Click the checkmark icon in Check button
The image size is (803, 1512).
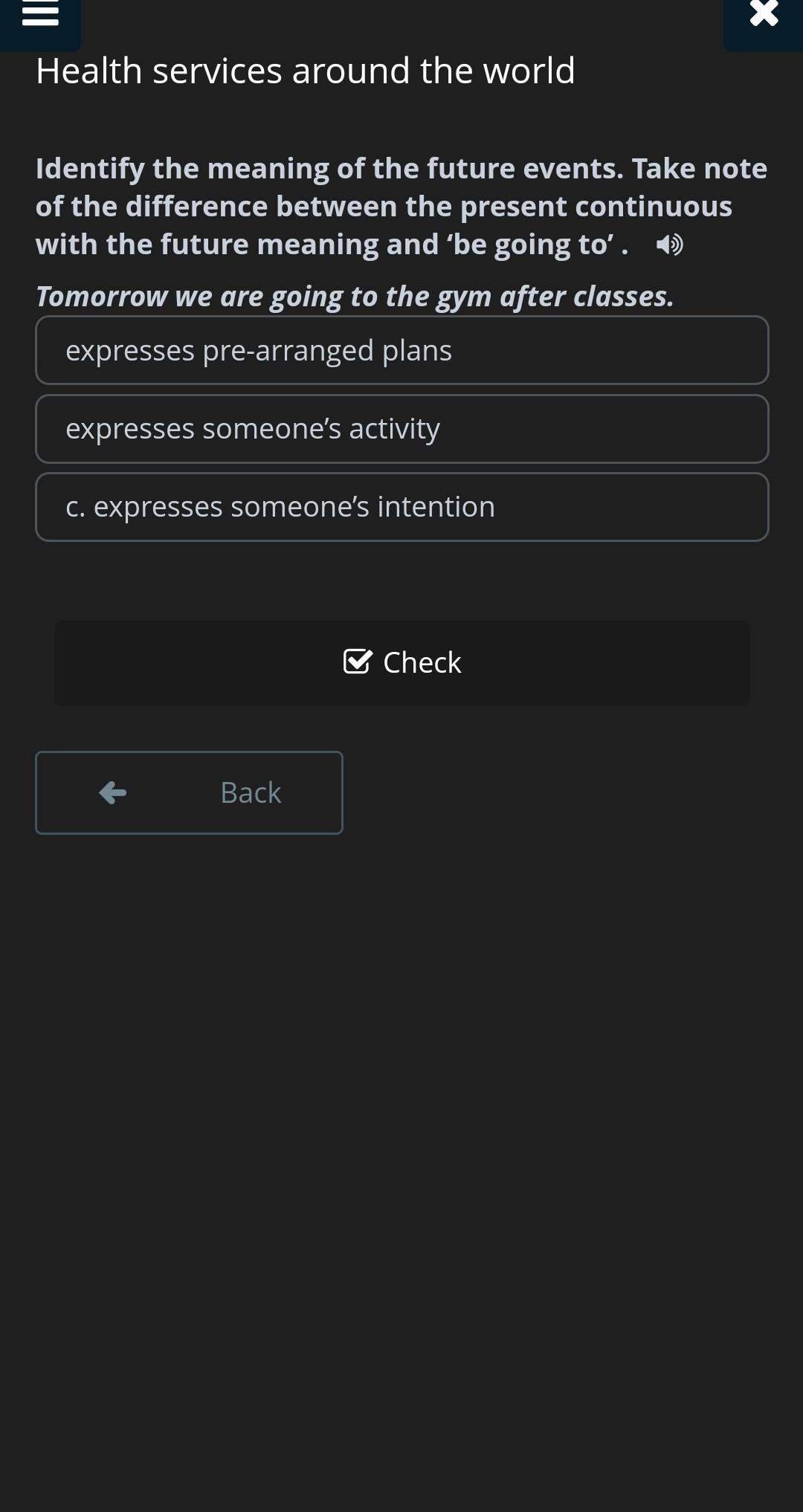click(x=358, y=661)
